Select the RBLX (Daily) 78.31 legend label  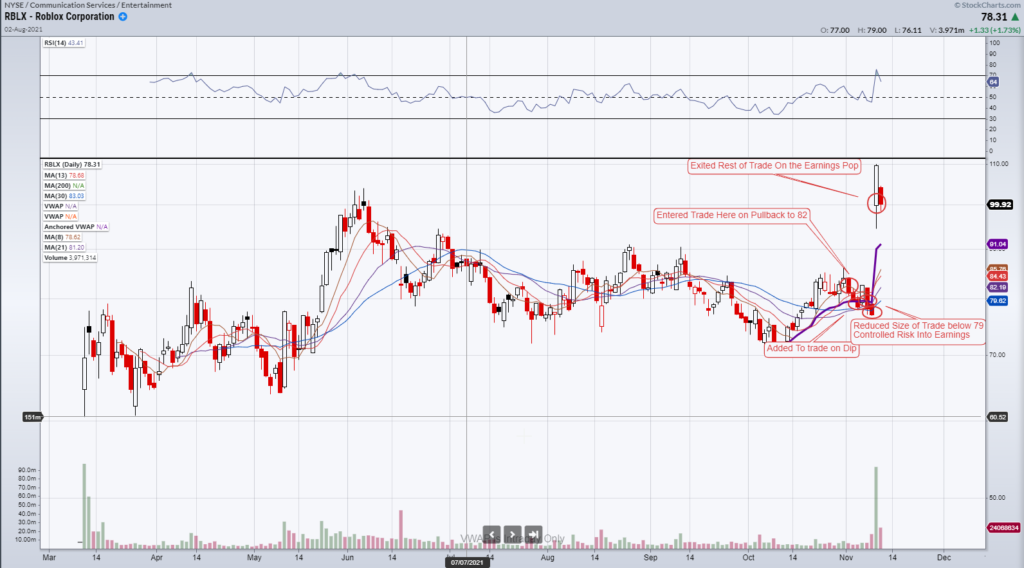coord(72,165)
